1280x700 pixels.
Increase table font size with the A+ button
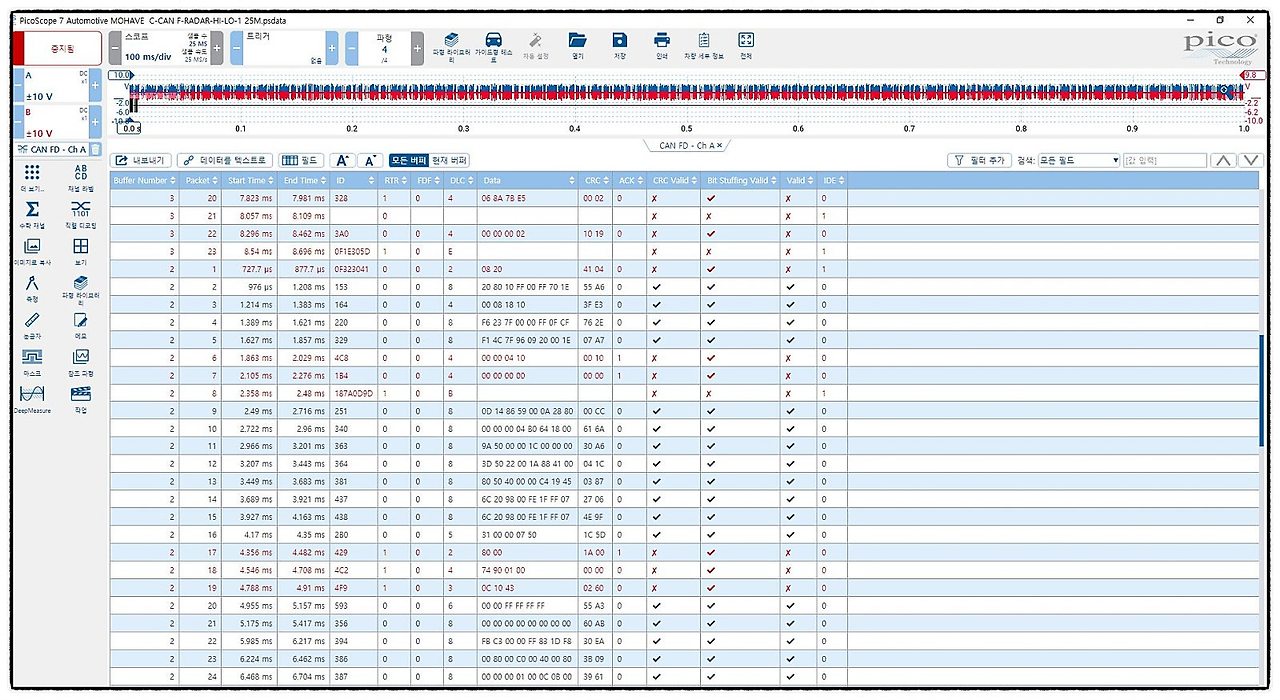pos(342,160)
